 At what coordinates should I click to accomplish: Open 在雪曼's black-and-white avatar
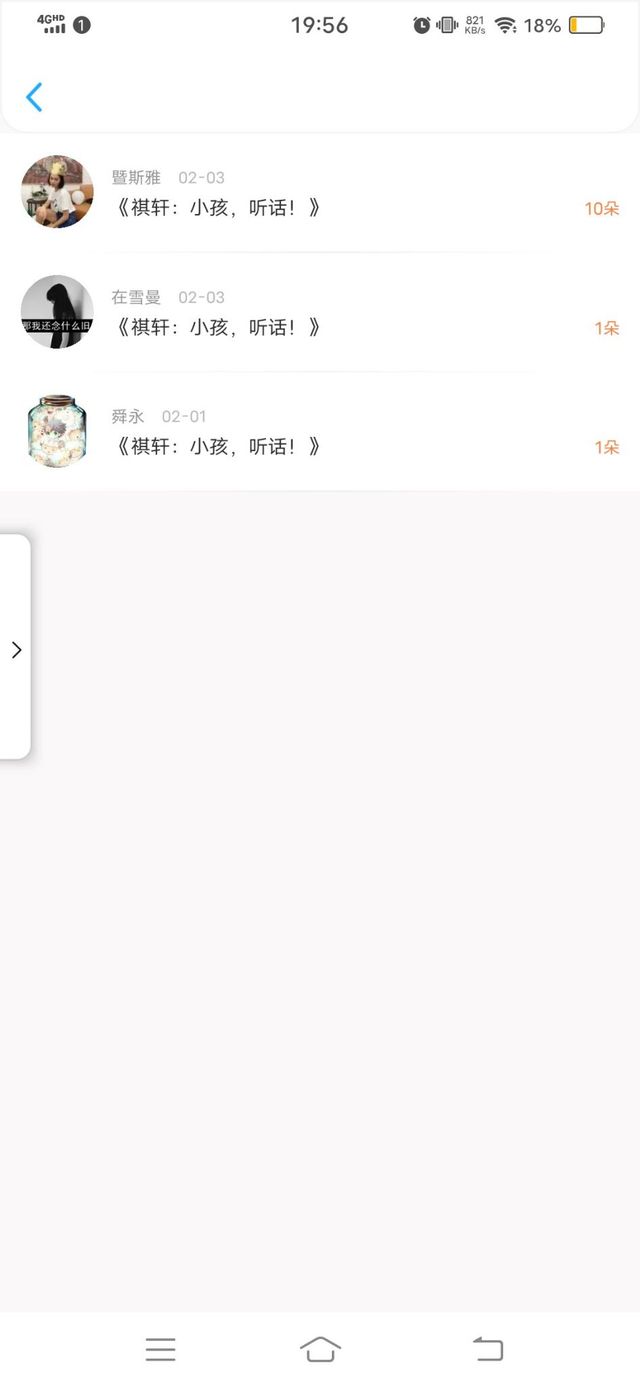pyautogui.click(x=57, y=311)
